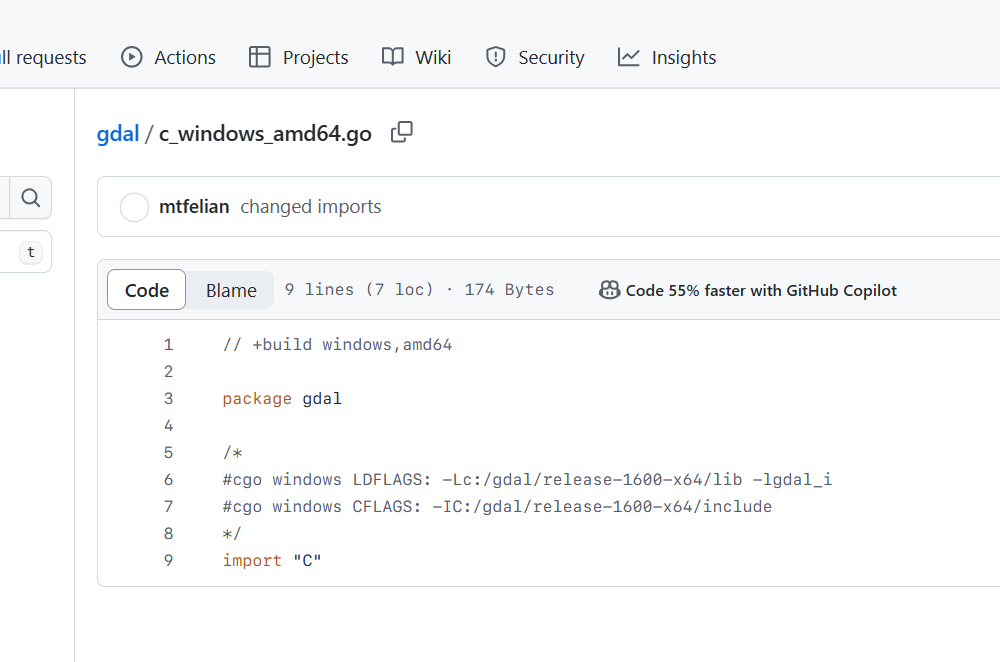The width and height of the screenshot is (1000, 662).
Task: Open mtfelian's profile link
Action: (x=194, y=207)
